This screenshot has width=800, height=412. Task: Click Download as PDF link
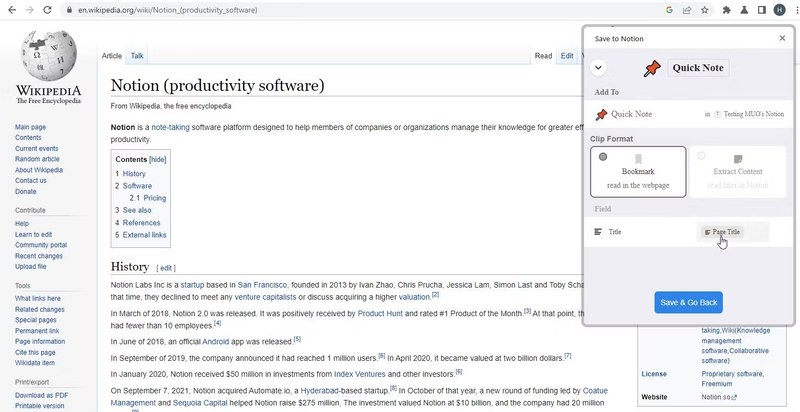41,395
